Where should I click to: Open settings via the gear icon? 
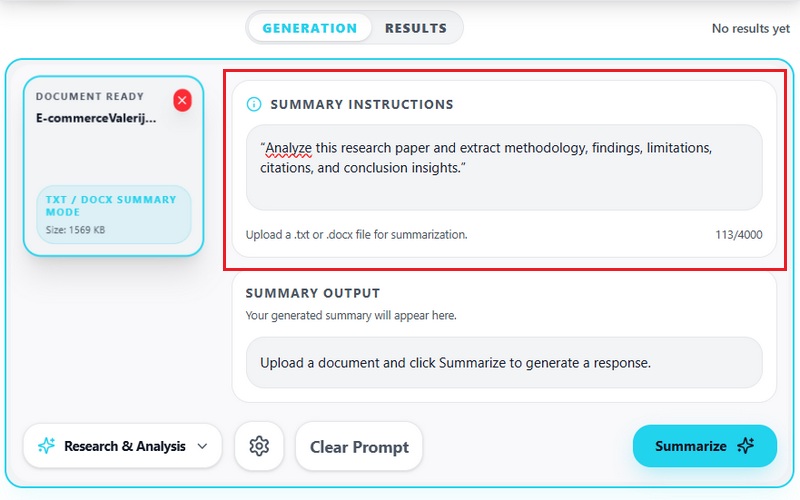coord(259,446)
